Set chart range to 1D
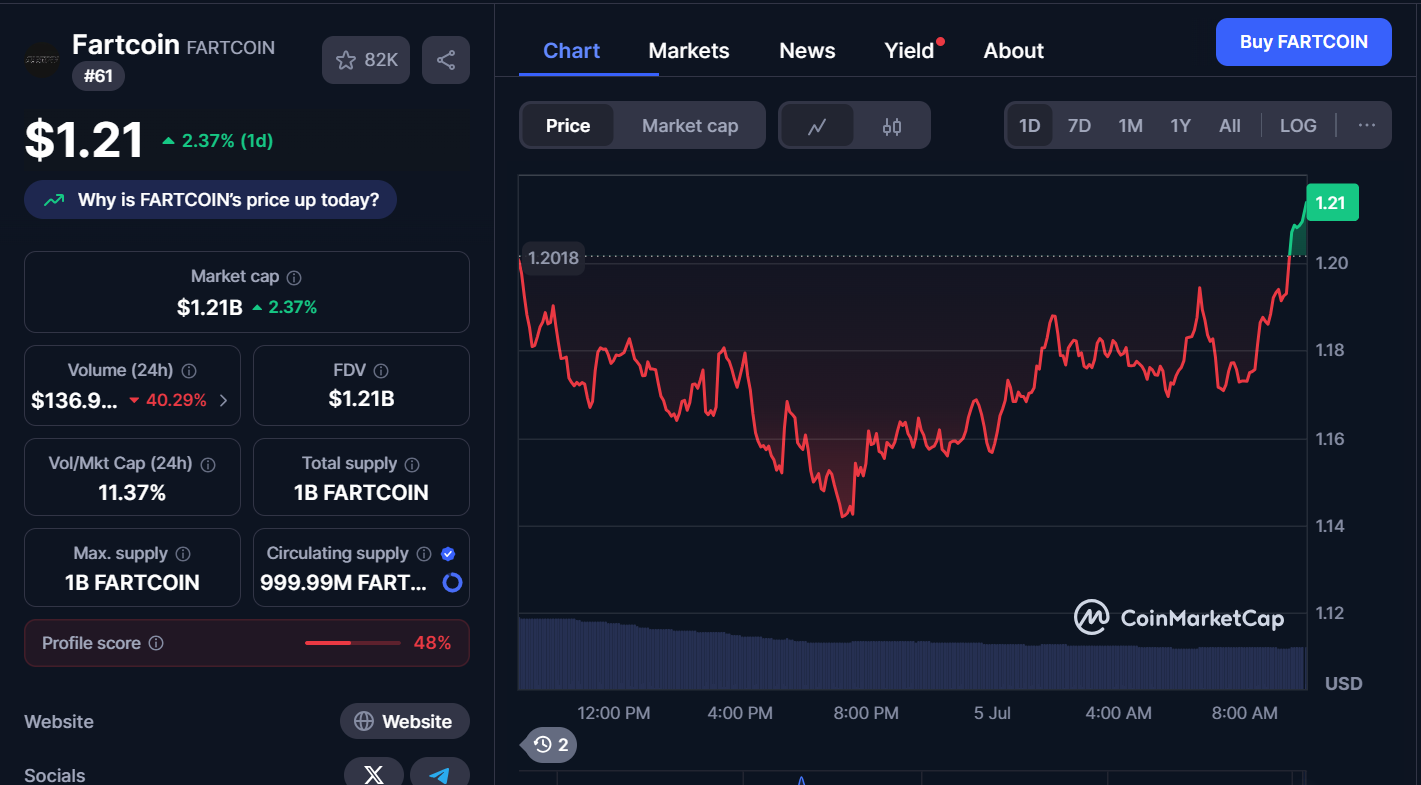 (1029, 126)
